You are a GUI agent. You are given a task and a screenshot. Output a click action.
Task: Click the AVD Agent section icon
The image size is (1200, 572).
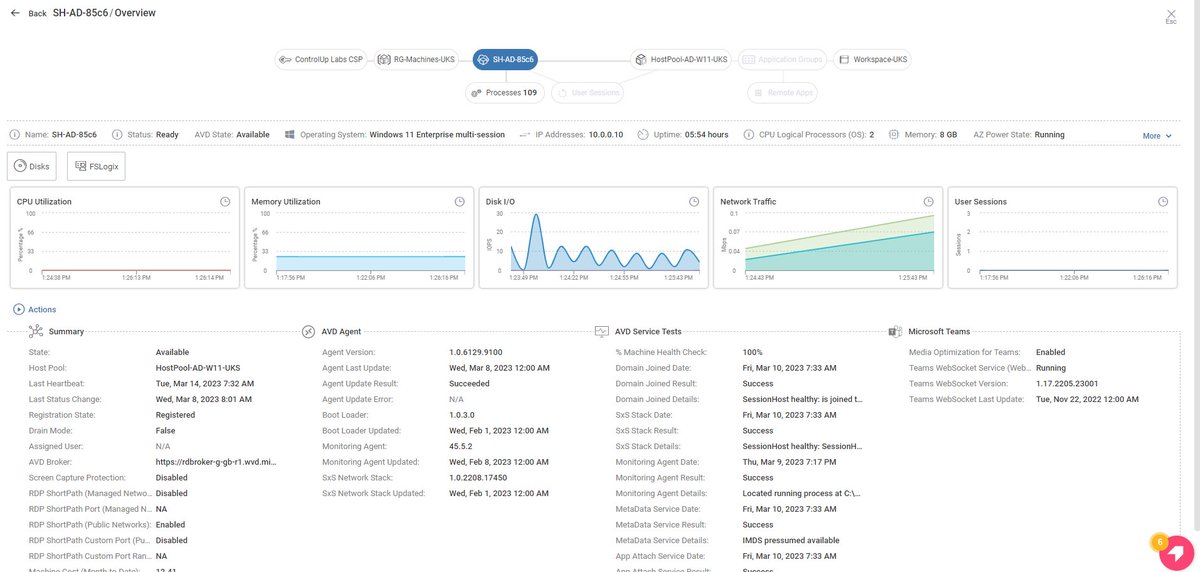tap(308, 331)
